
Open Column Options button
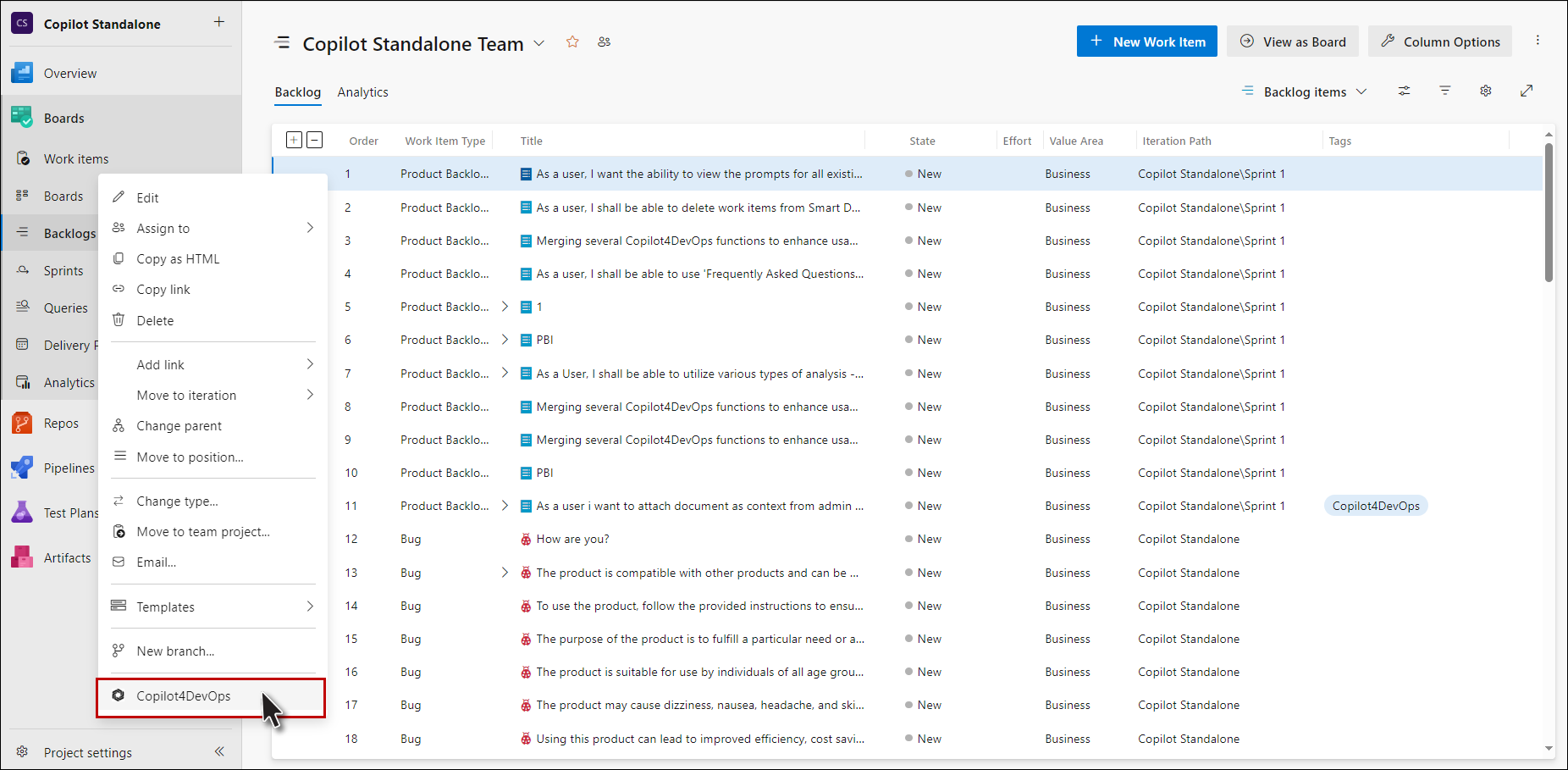tap(1439, 42)
